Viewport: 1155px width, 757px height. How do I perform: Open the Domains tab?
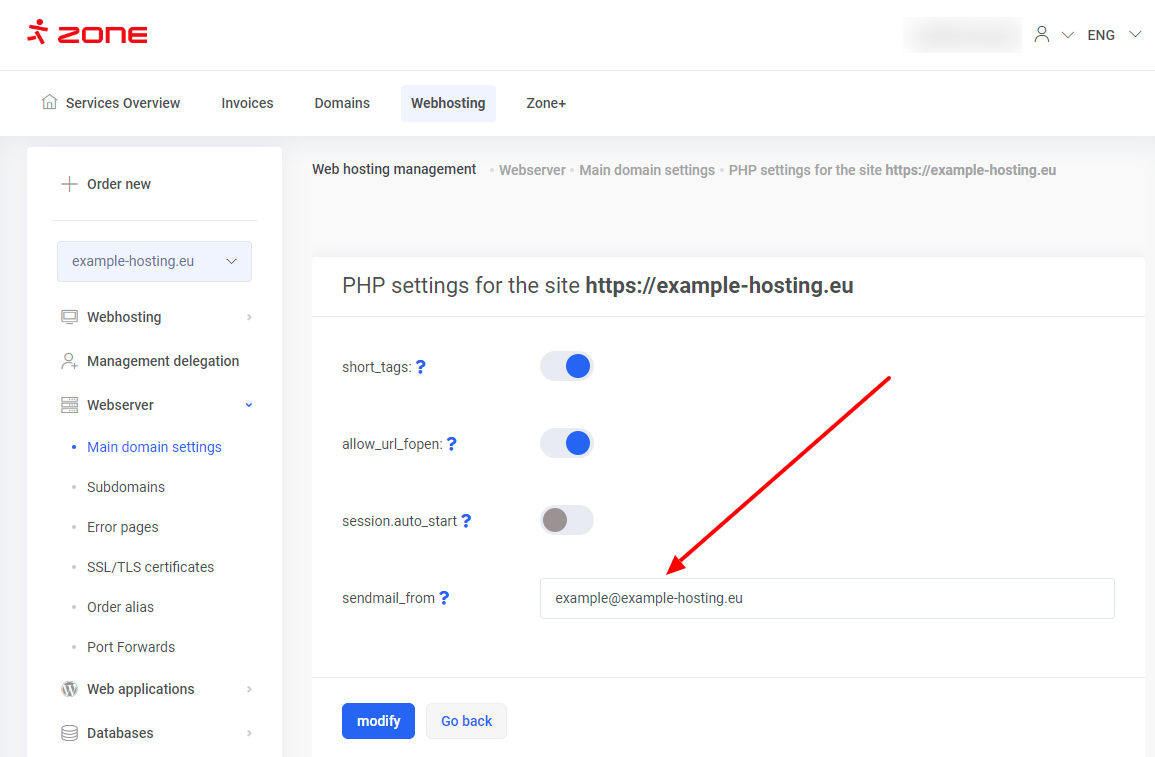[x=342, y=103]
